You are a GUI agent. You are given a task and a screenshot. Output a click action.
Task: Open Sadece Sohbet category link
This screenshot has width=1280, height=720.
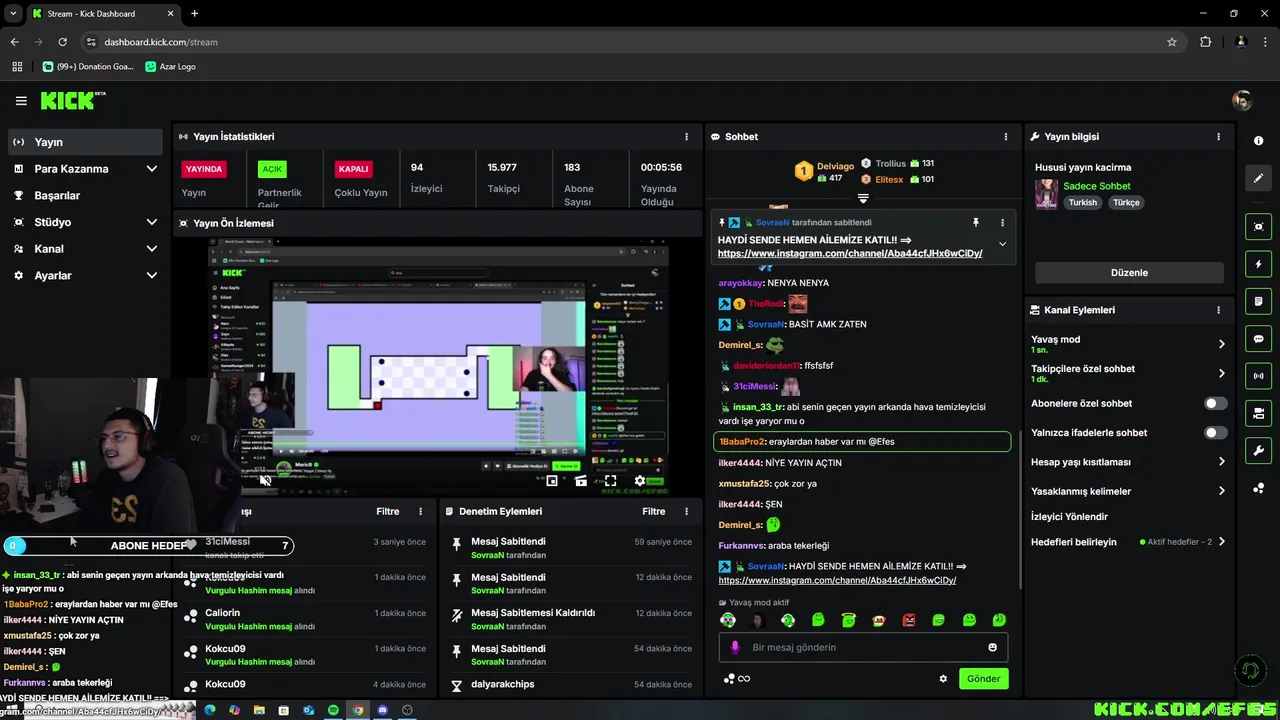1096,186
